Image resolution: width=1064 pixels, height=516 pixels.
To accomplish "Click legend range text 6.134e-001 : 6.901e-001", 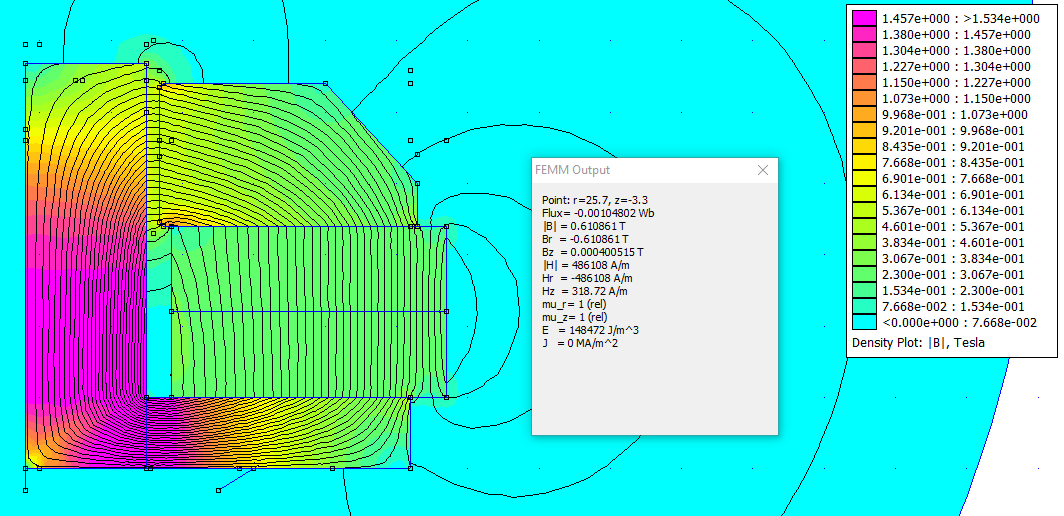I will (953, 195).
